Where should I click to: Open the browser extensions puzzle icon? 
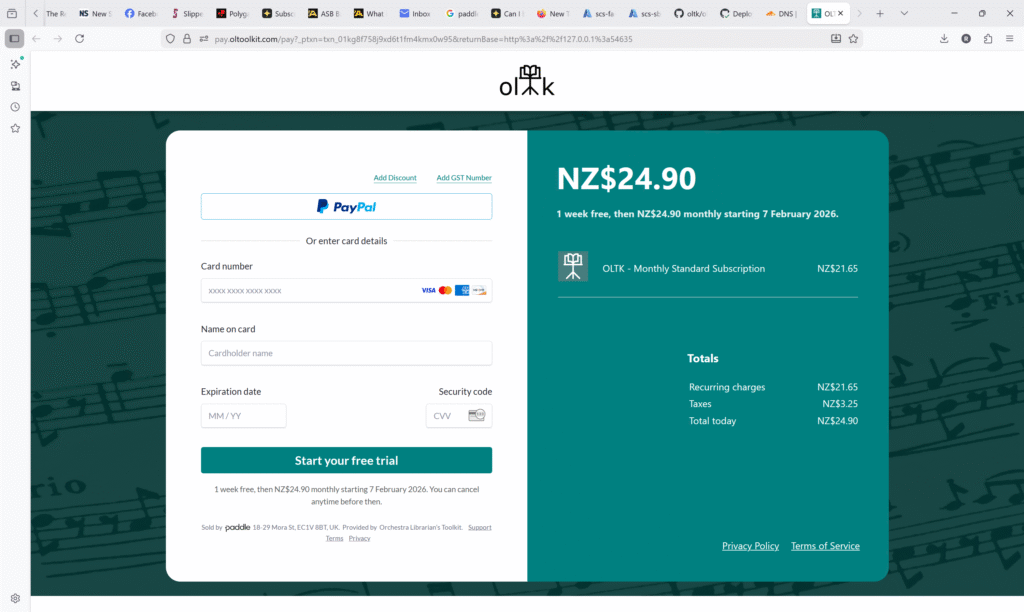coord(987,39)
